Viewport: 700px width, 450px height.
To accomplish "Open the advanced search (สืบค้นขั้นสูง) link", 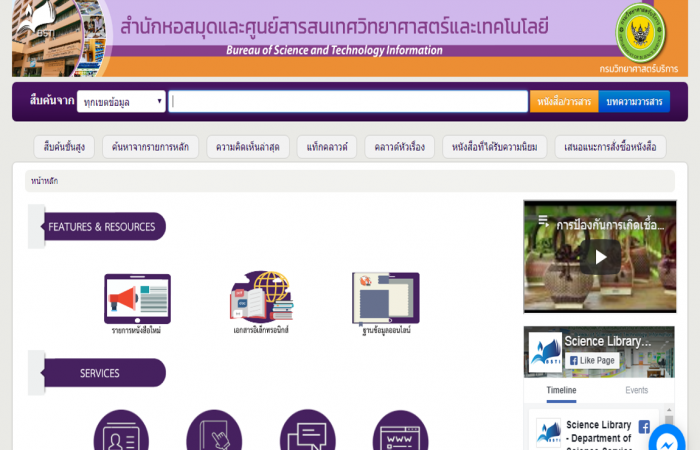I will click(64, 147).
